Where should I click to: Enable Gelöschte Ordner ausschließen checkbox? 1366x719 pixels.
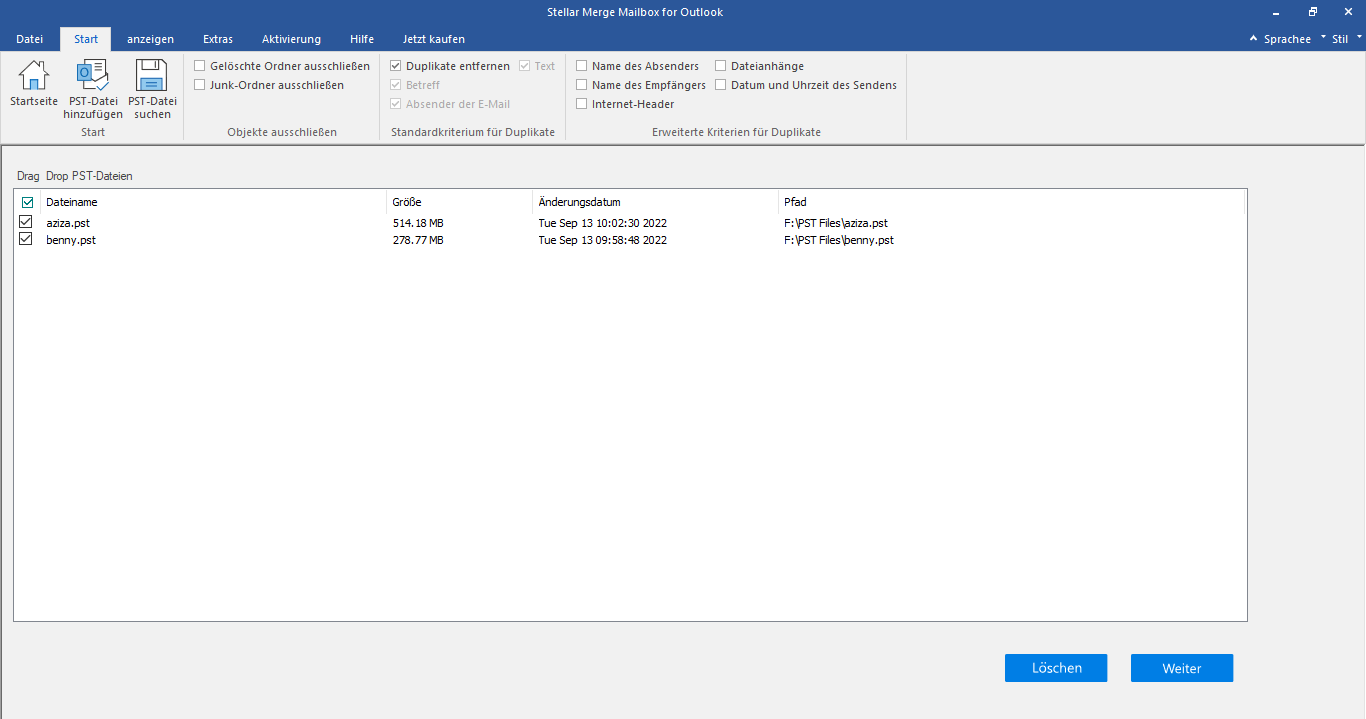[200, 66]
